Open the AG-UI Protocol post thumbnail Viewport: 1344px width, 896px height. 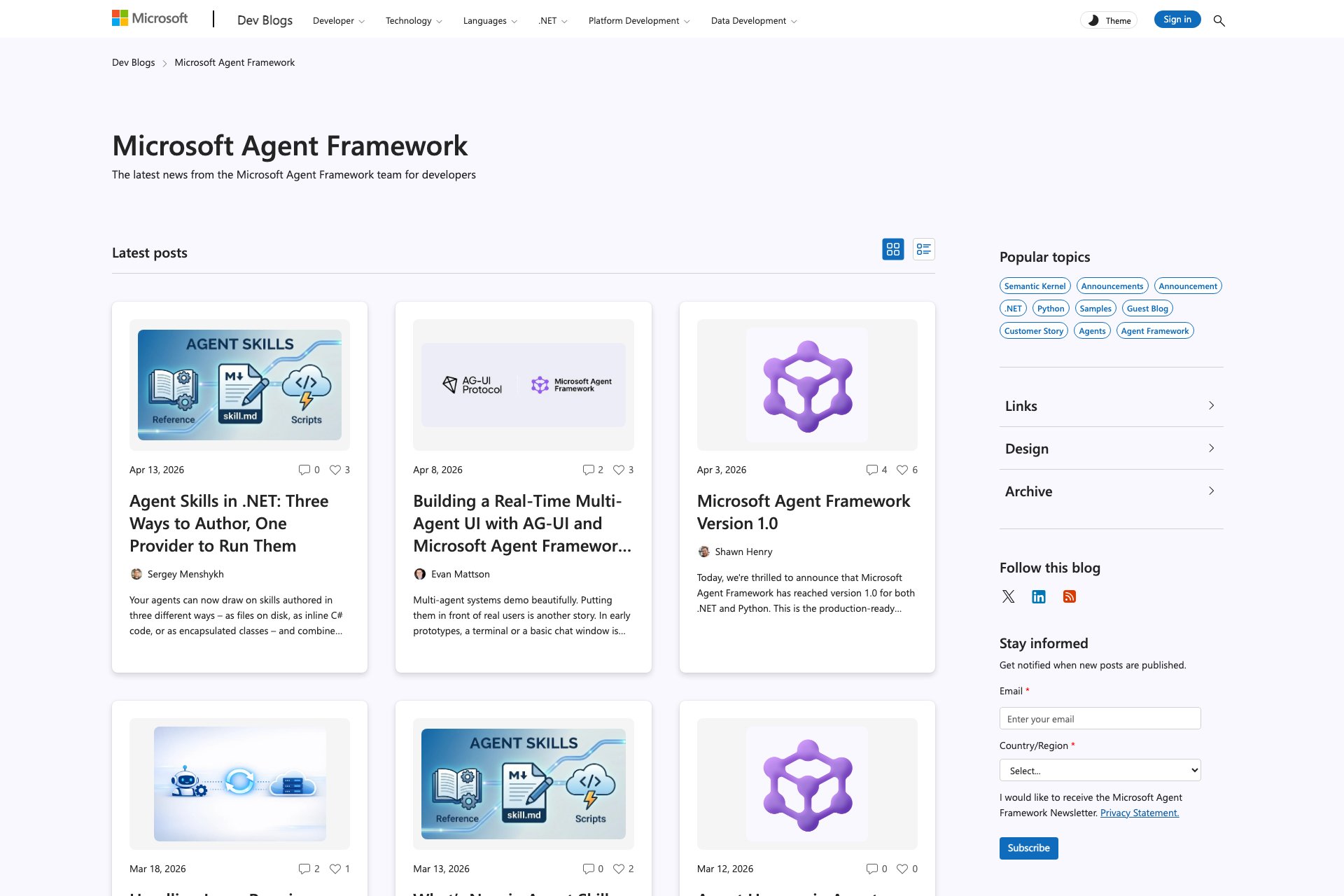(x=523, y=385)
